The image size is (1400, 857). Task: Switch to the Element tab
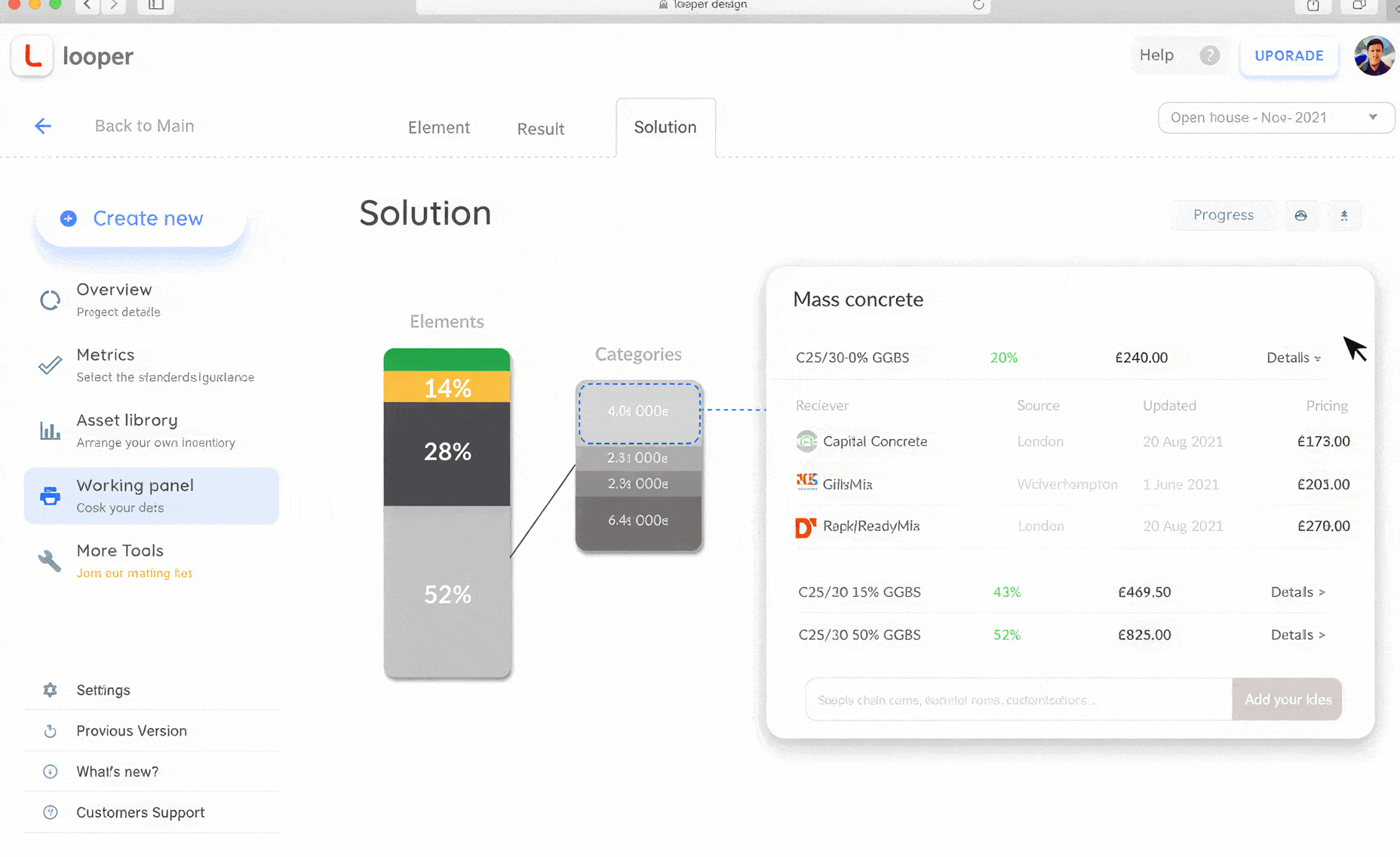pyautogui.click(x=438, y=127)
